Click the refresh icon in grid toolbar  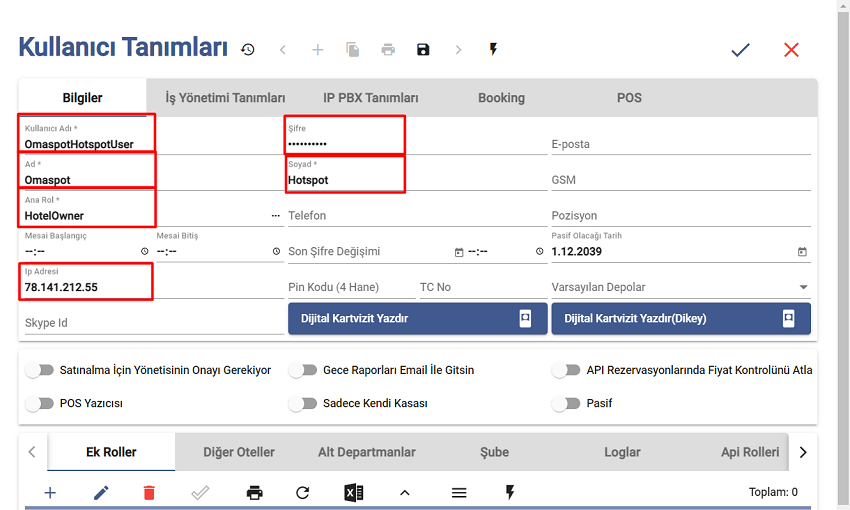coord(303,492)
